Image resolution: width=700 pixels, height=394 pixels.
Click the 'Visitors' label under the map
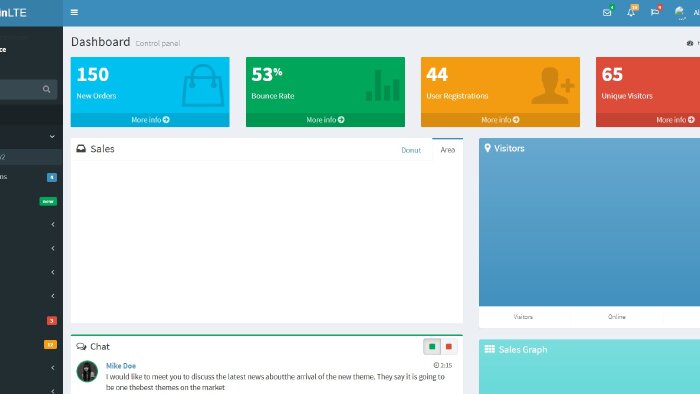(x=523, y=317)
